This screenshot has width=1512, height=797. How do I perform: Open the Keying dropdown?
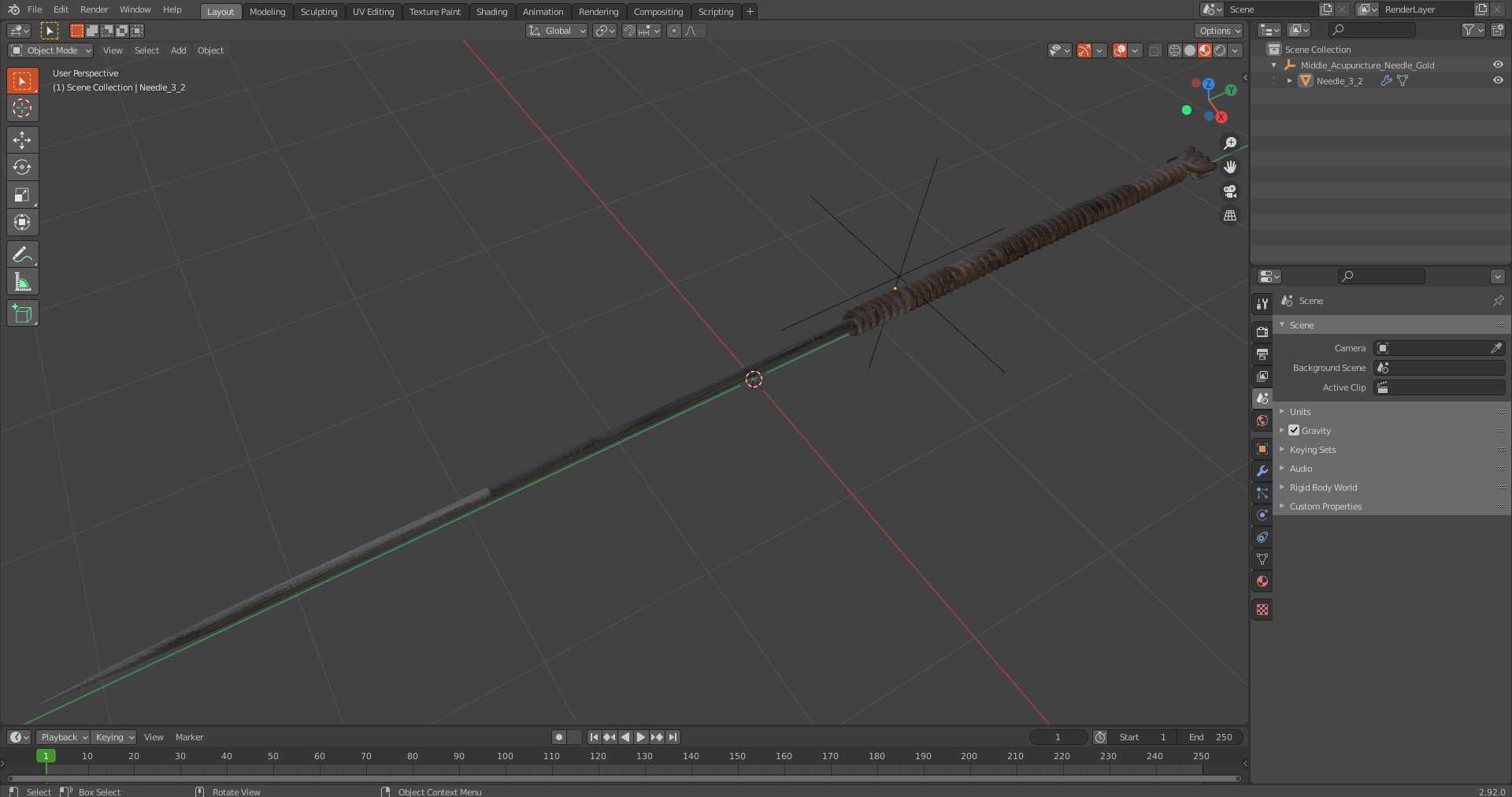(114, 737)
